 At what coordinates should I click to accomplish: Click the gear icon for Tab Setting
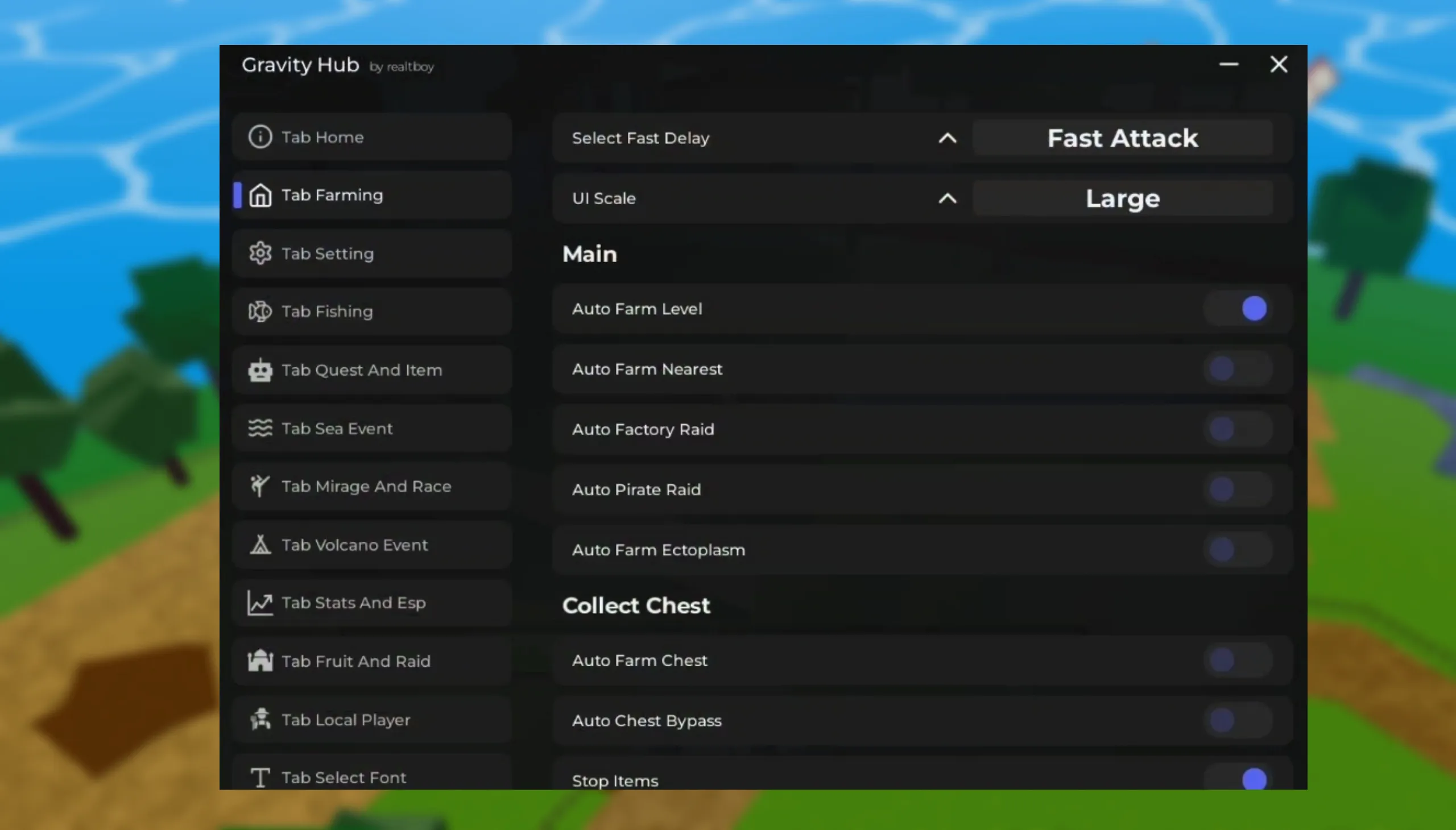click(260, 253)
